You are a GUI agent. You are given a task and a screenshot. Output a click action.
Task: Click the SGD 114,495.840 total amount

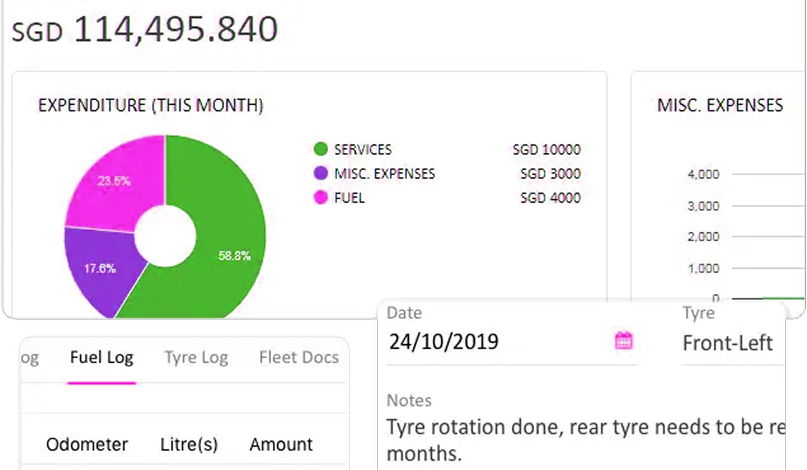(145, 30)
